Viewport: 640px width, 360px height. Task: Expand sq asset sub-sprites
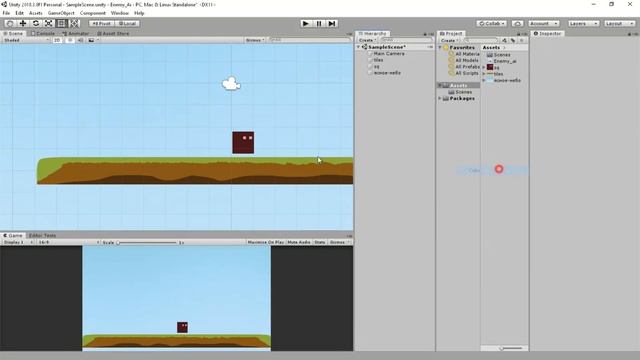tap(484, 67)
